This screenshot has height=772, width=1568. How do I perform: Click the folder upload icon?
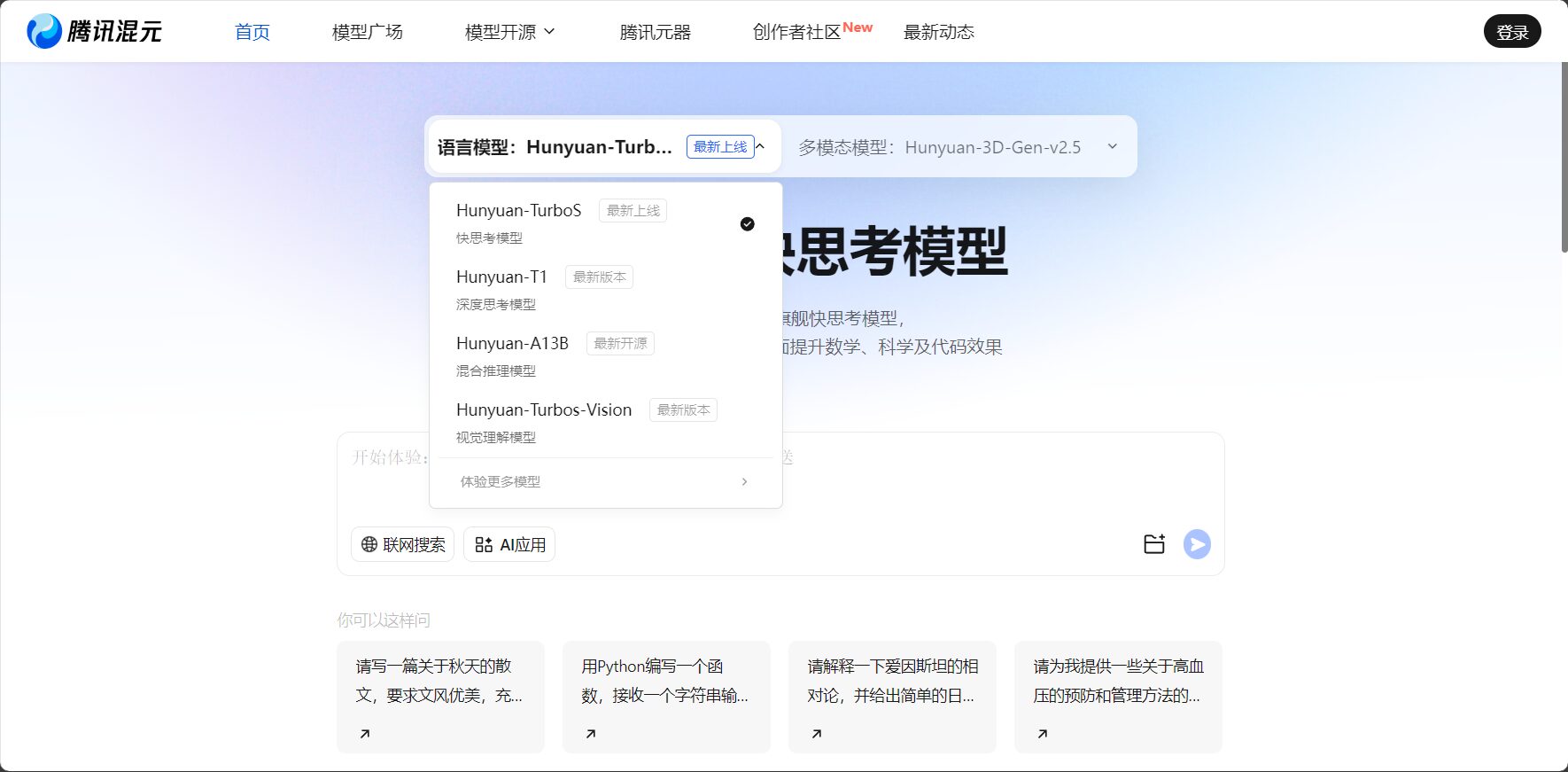coord(1154,544)
